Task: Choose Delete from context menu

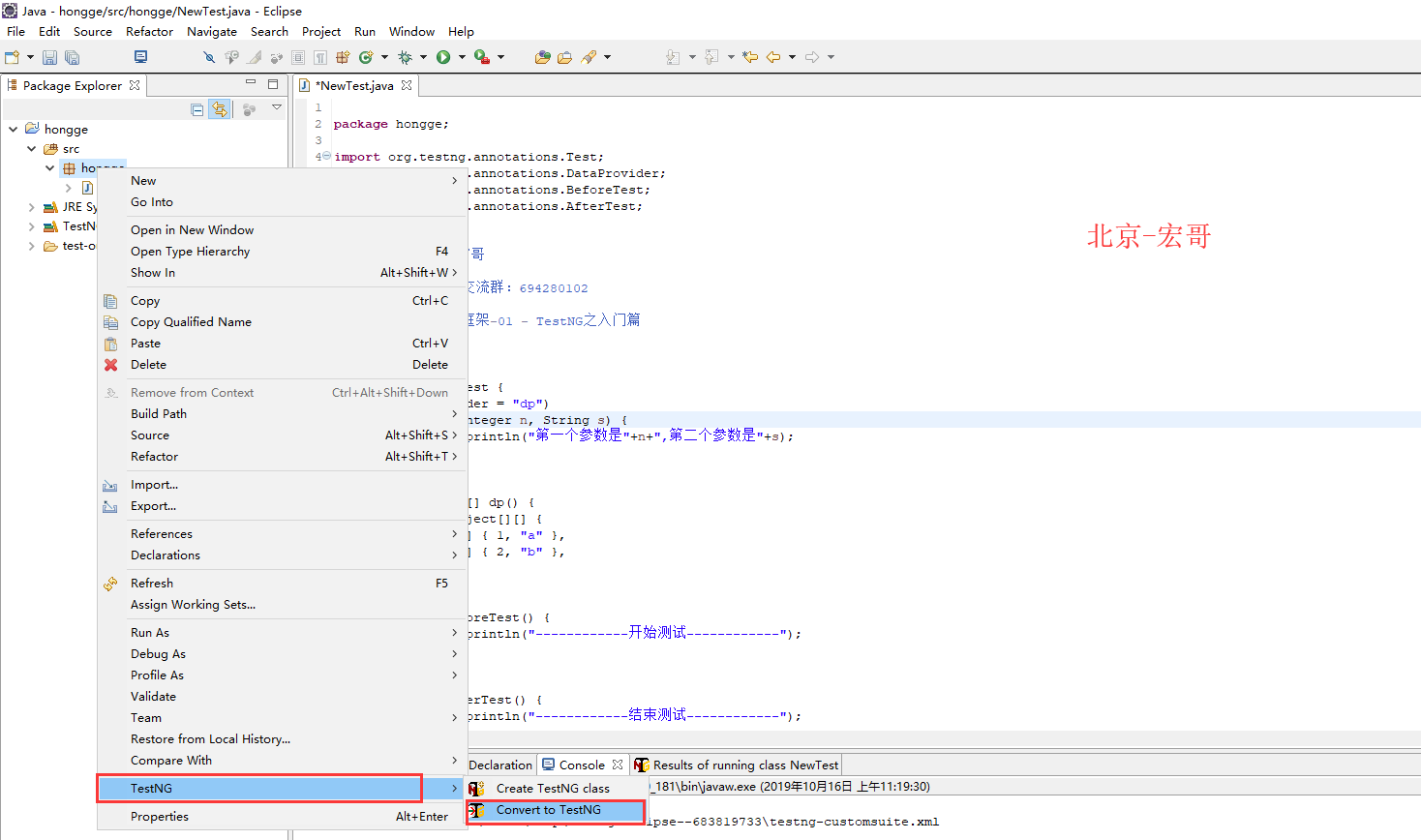Action: point(282,364)
